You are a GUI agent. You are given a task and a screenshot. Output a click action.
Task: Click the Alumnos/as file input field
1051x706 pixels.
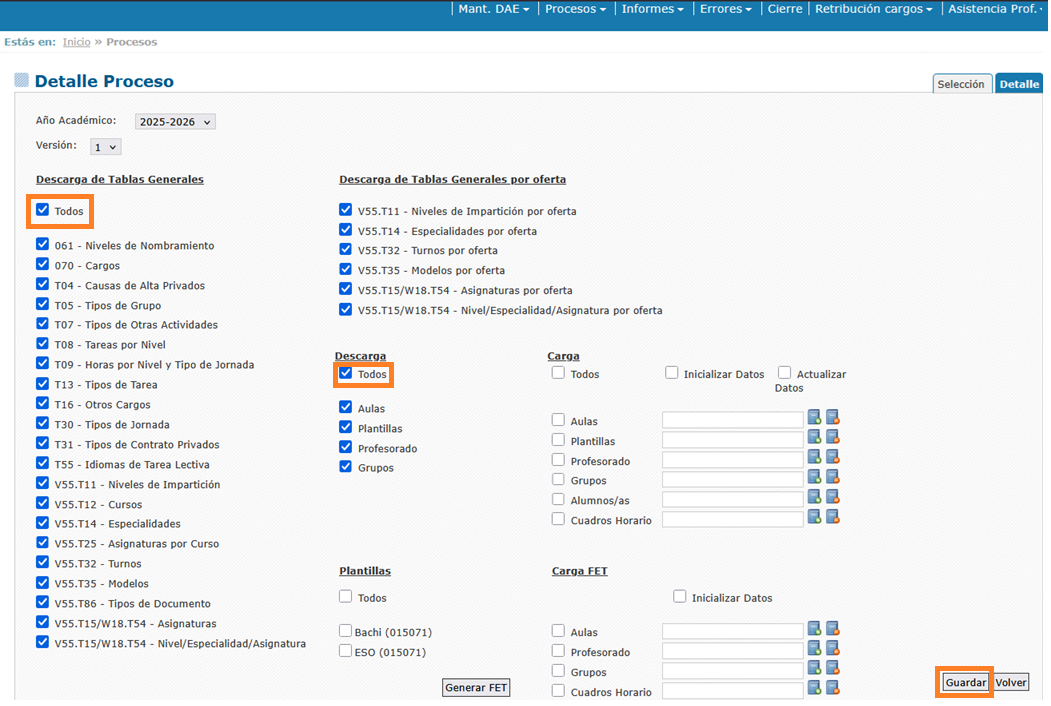(x=733, y=499)
